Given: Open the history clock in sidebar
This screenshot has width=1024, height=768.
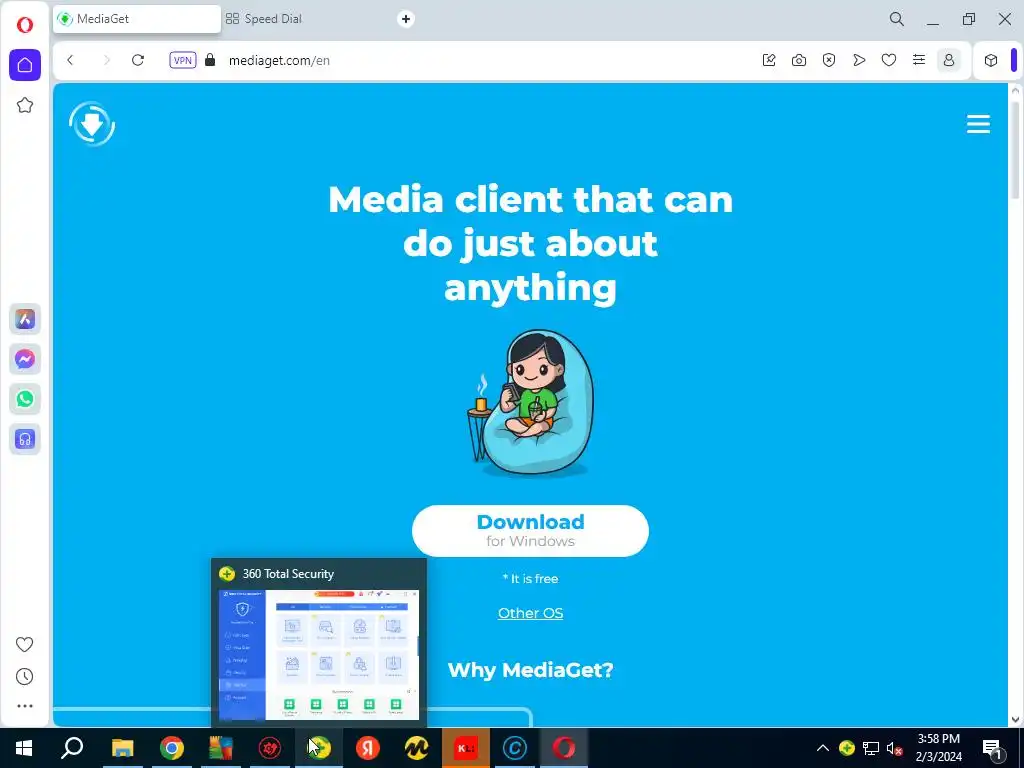Looking at the screenshot, I should tap(25, 677).
